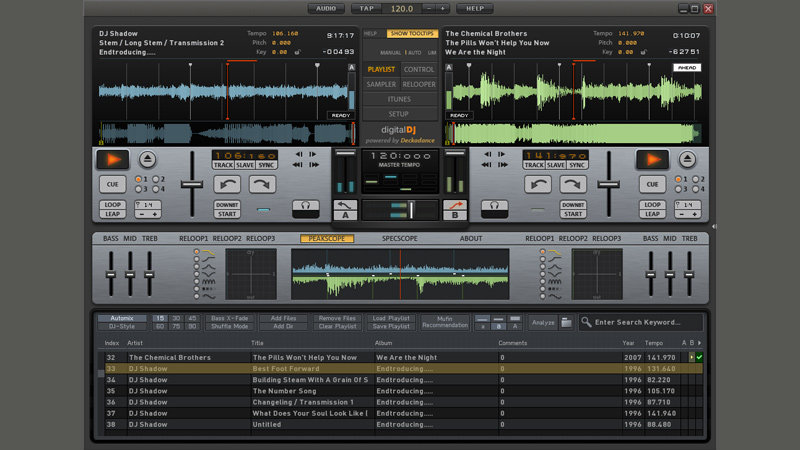Open the ITUNES tab
The image size is (800, 450).
click(399, 99)
